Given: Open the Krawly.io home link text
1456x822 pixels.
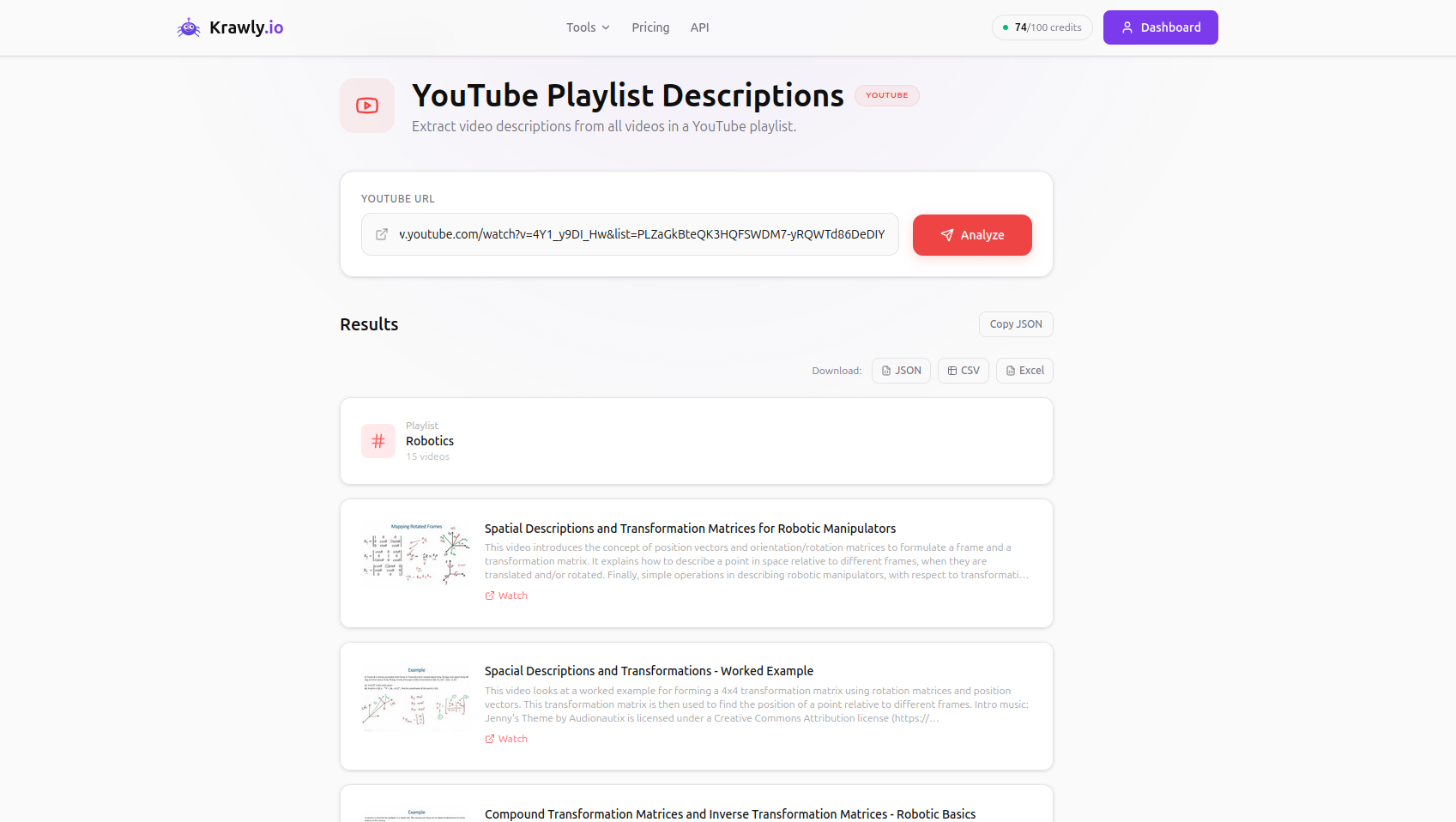Looking at the screenshot, I should point(246,27).
